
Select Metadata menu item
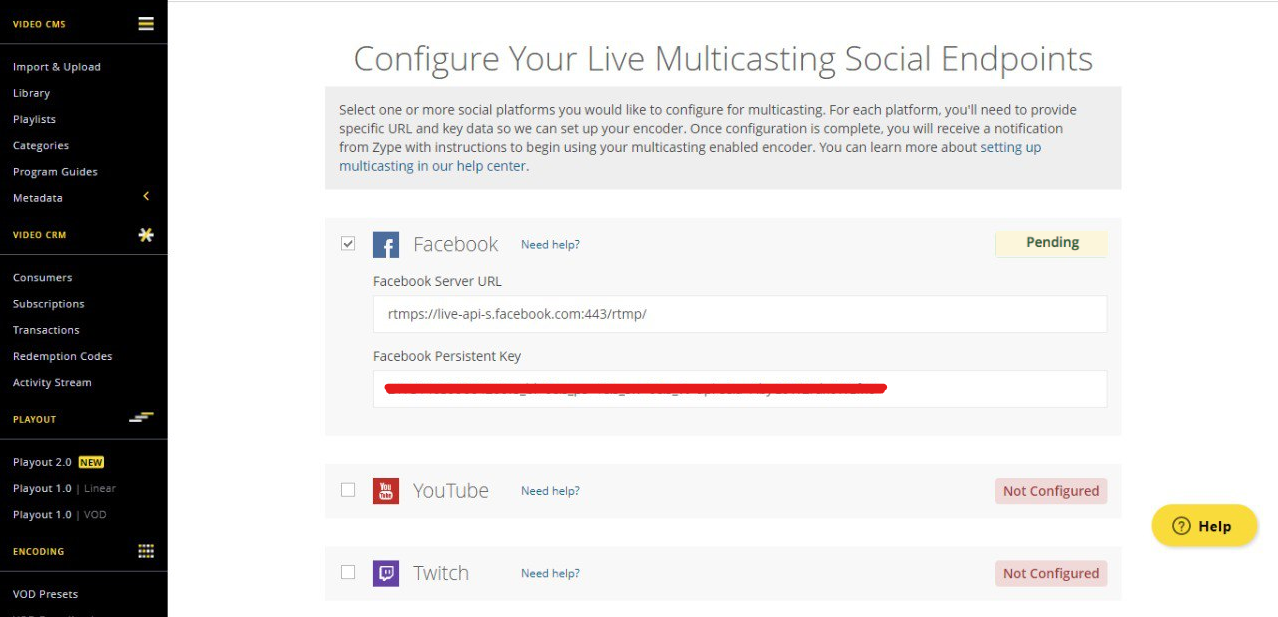[38, 198]
